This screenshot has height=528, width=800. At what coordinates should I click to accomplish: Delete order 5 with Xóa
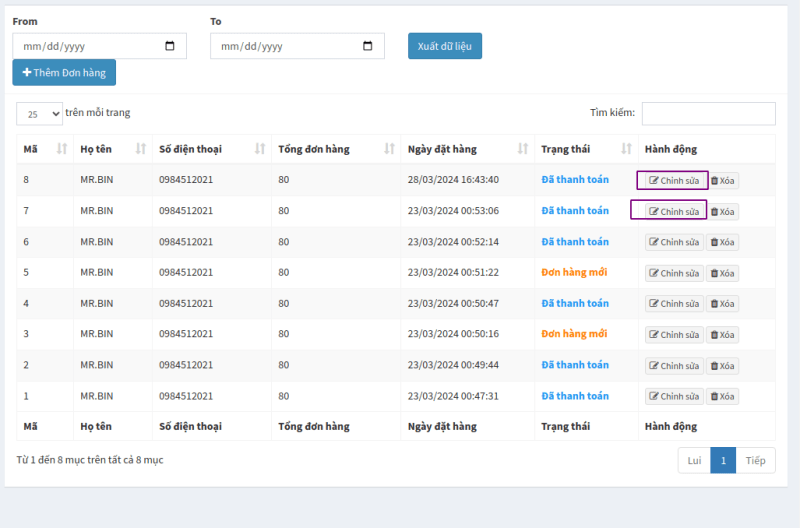[722, 273]
